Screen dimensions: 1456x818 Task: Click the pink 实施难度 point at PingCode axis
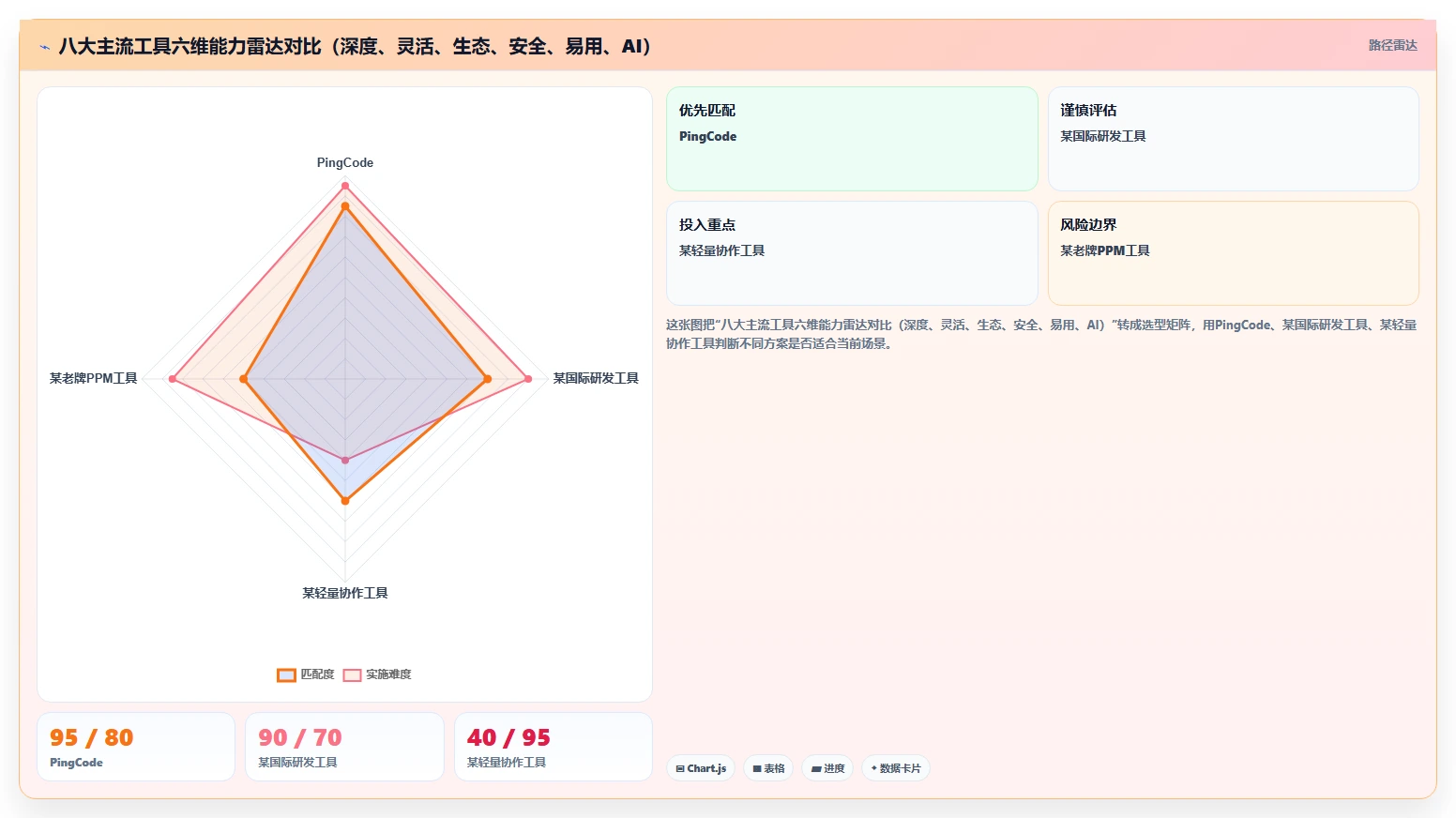tap(345, 186)
